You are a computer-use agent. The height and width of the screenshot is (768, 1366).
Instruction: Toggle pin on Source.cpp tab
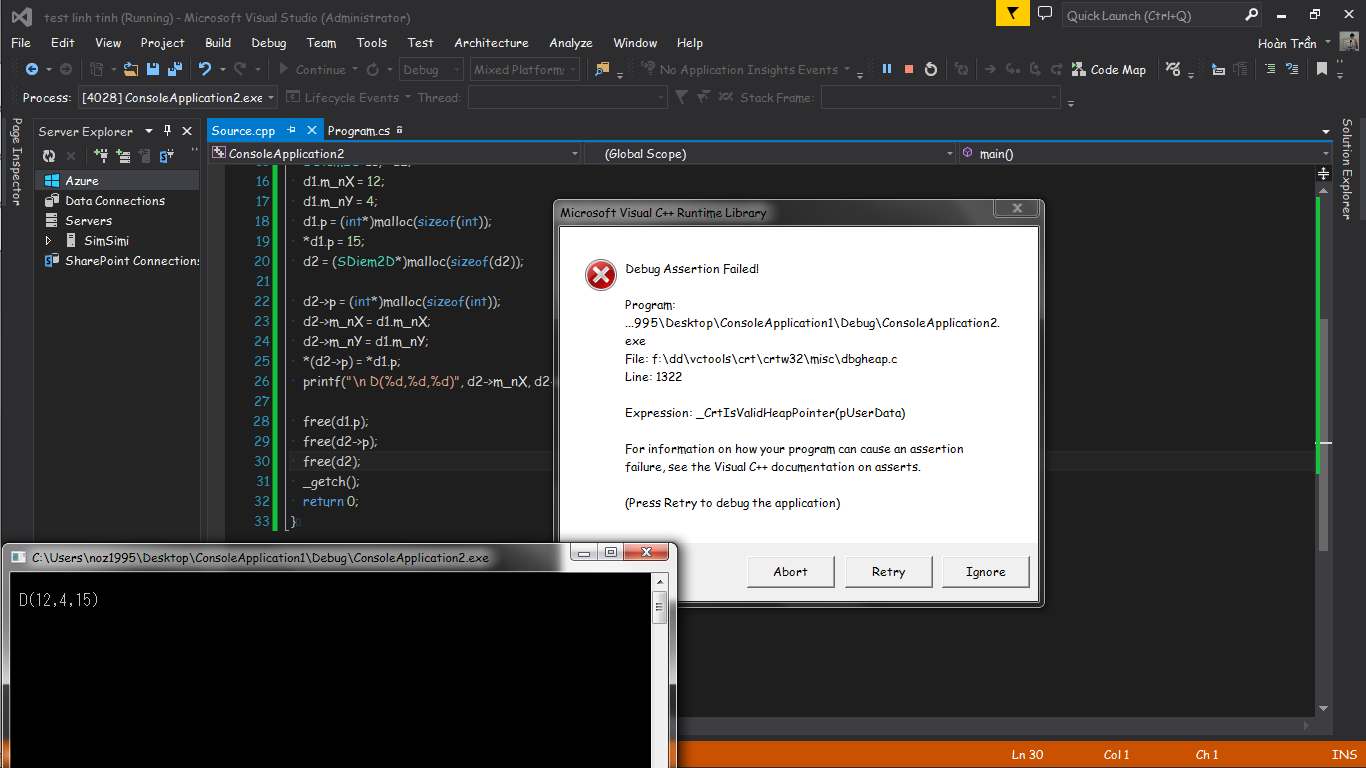point(292,131)
